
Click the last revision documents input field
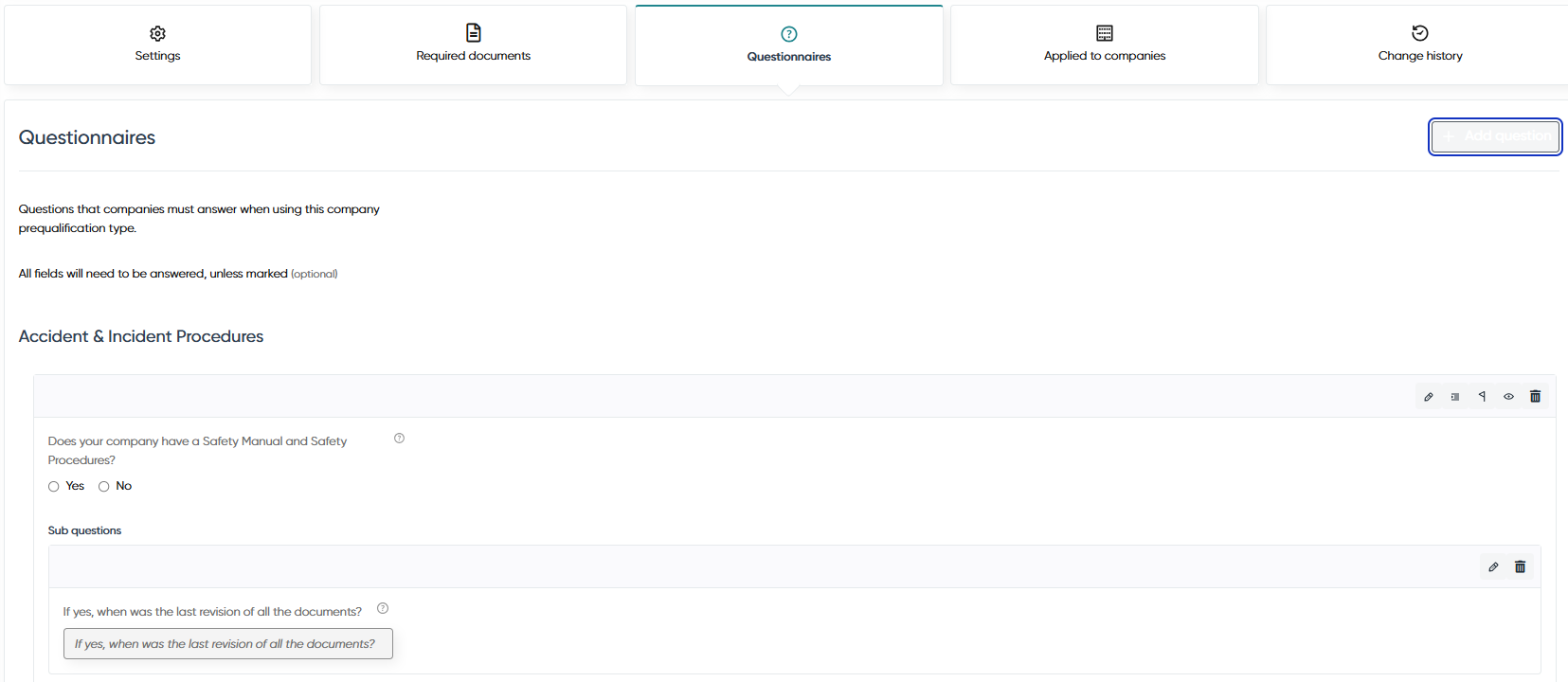227,644
